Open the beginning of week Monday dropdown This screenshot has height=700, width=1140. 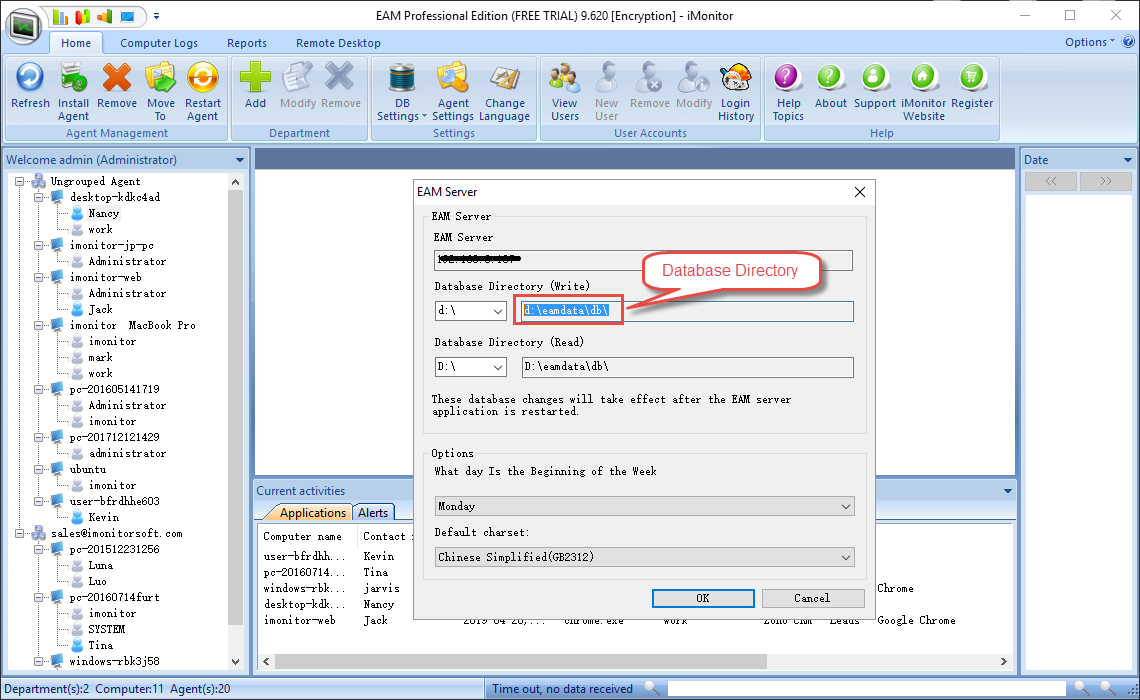644,506
